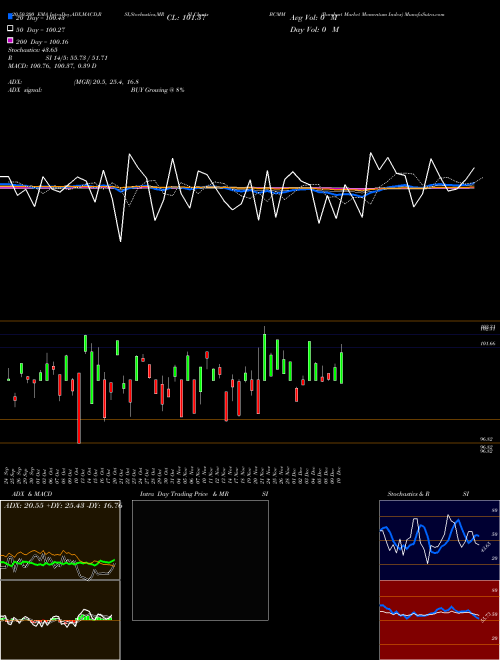Image resolution: width=500 pixels, height=660 pixels.
Task: Click the blue 20 Day EMA legend swatch
Action: [x=10, y=16]
